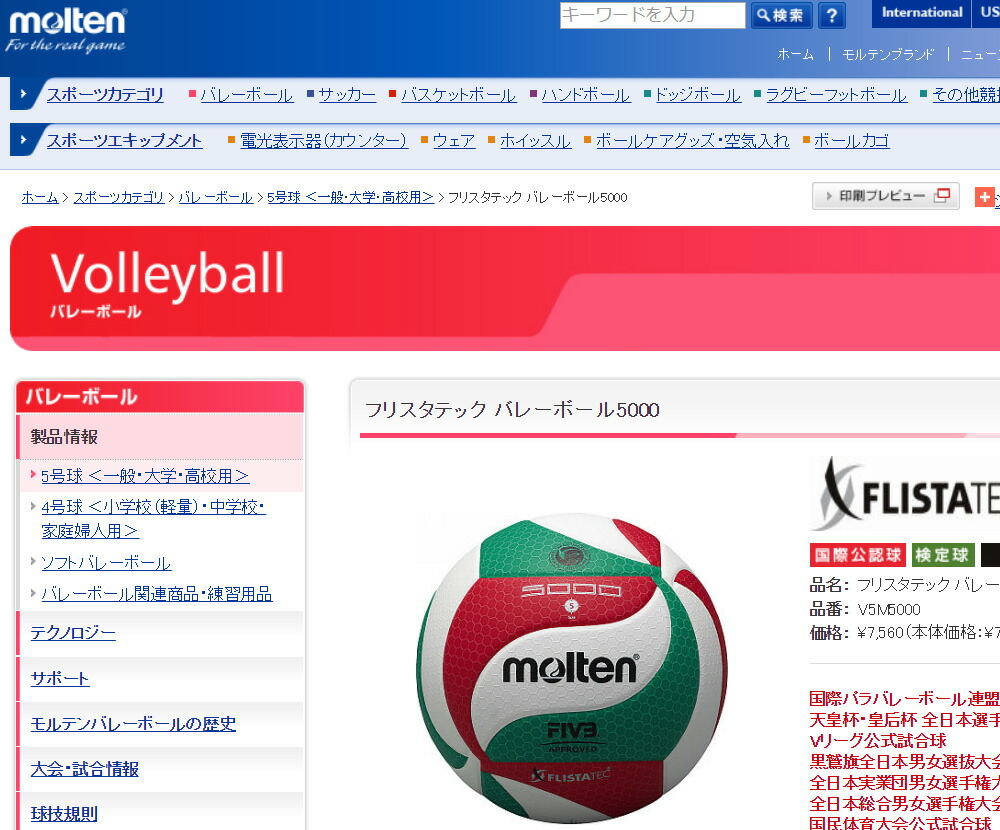1000x830 pixels.
Task: Click the バレーボール sidebar section header
Action: click(160, 397)
